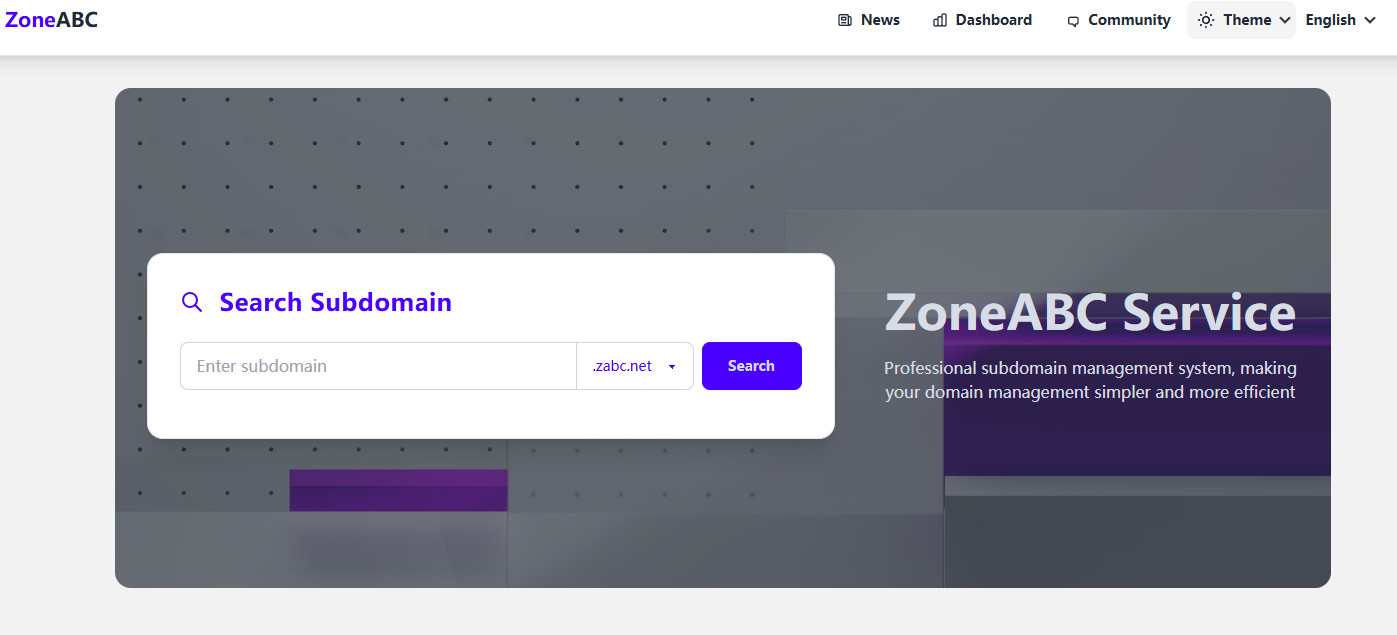Open the News page link
The image size is (1397, 635).
869,20
